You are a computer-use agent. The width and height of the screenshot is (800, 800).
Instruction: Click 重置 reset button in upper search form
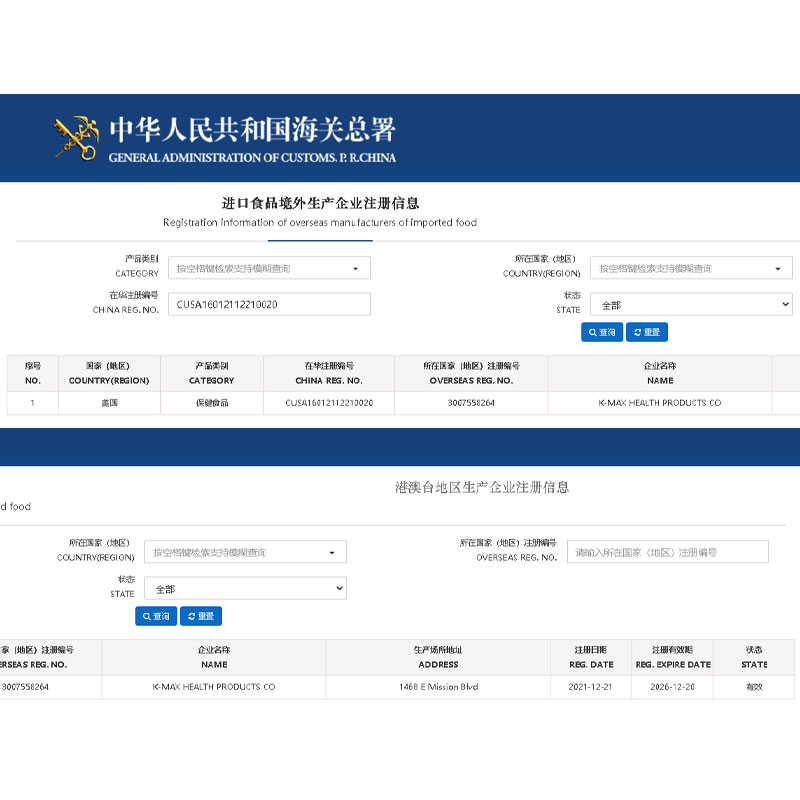pos(646,332)
